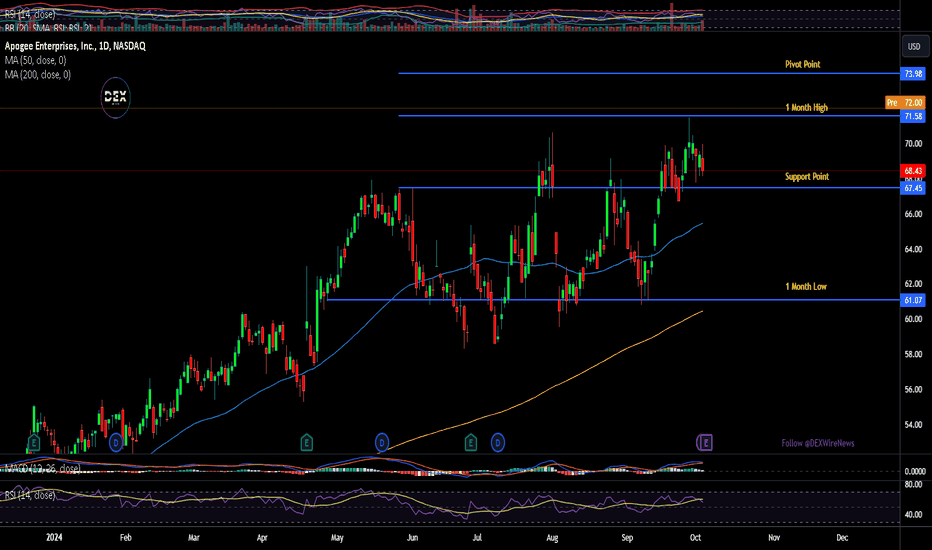Click the Nov time axis label
This screenshot has height=550, width=932.
click(x=774, y=538)
